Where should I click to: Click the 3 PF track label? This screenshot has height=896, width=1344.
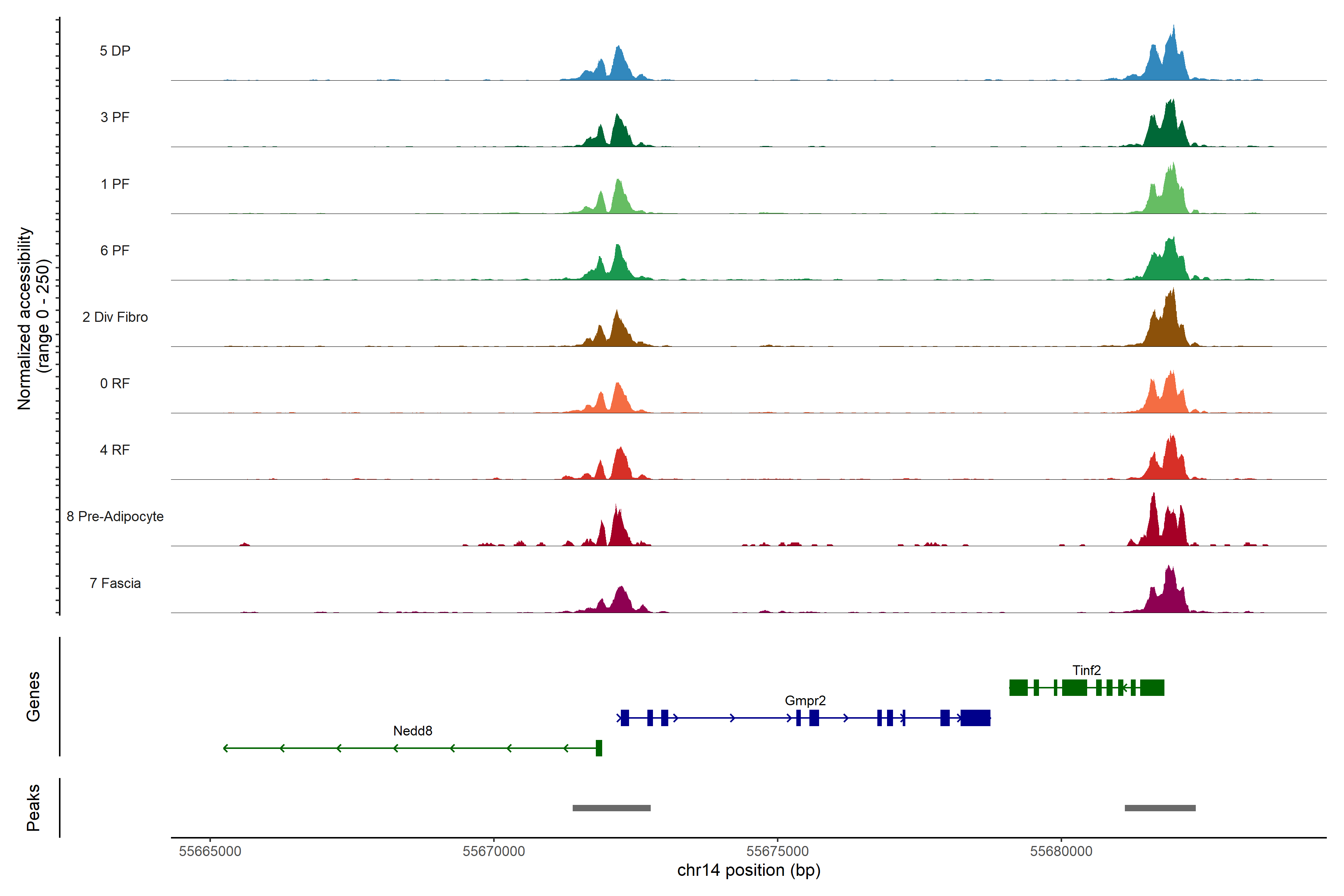pos(115,117)
